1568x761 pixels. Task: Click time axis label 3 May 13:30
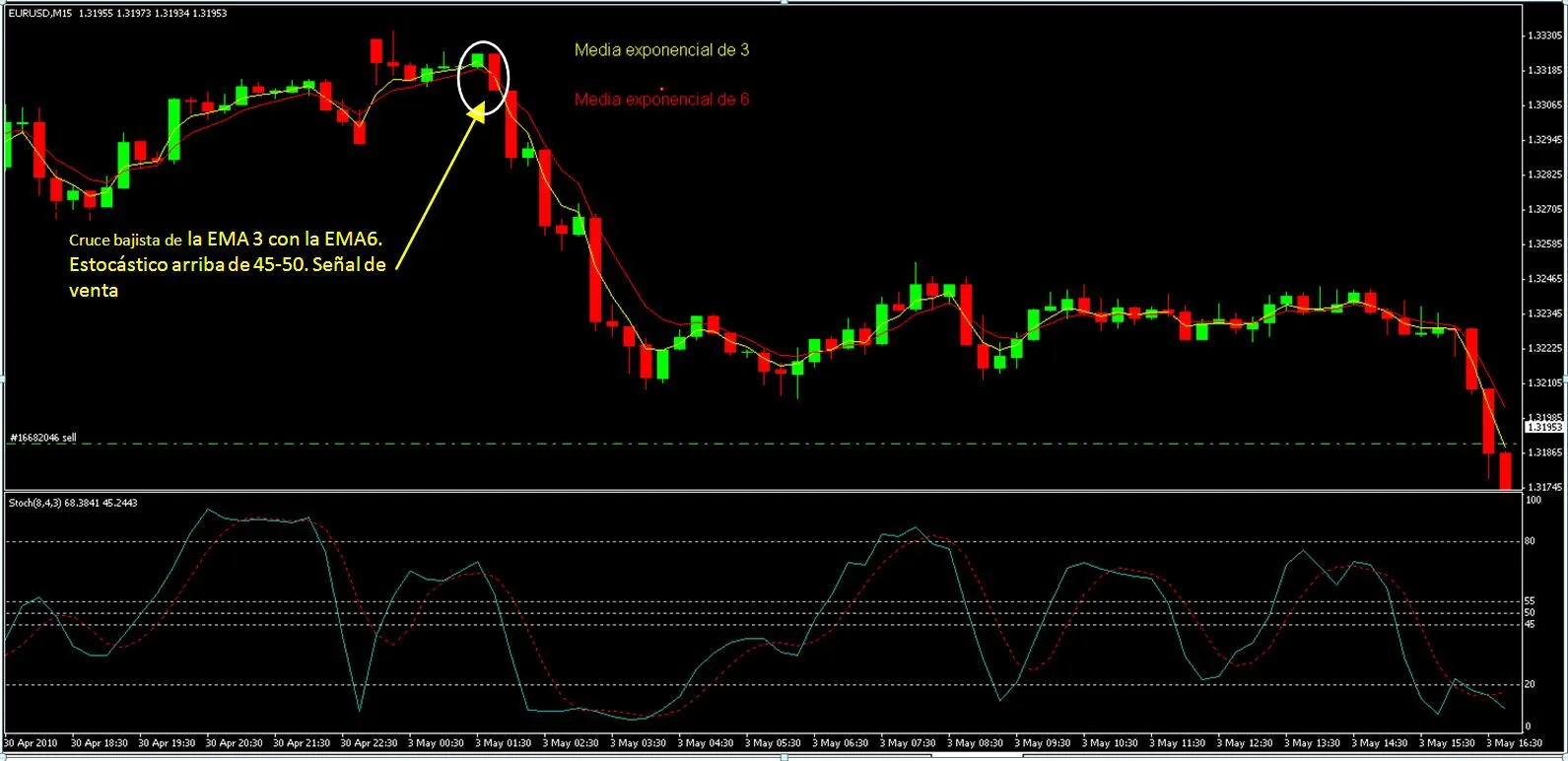pos(1312,743)
